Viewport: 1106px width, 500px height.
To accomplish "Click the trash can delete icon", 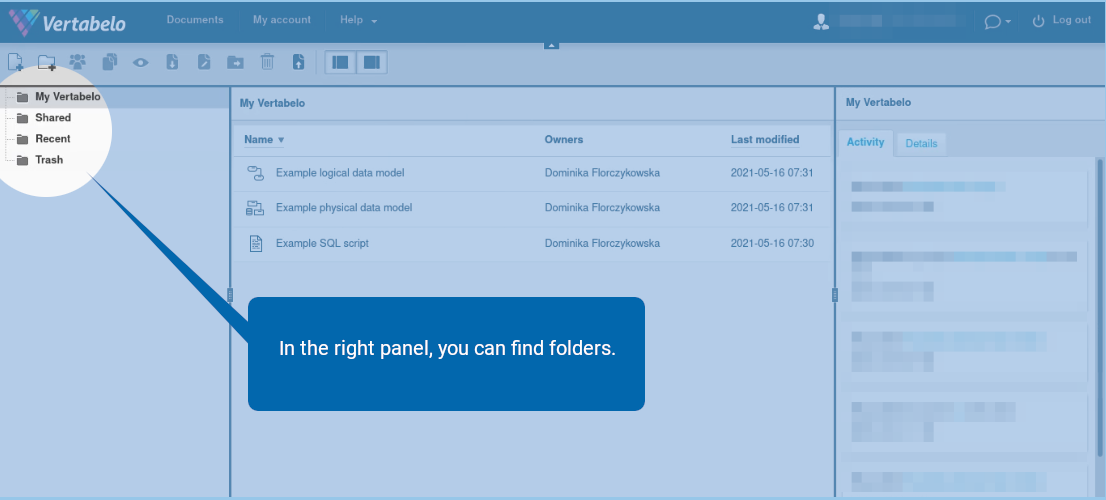I will tap(267, 62).
